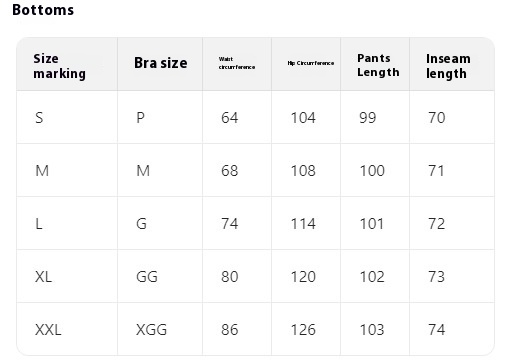
Task: Click the Bra size column header
Action: [161, 63]
